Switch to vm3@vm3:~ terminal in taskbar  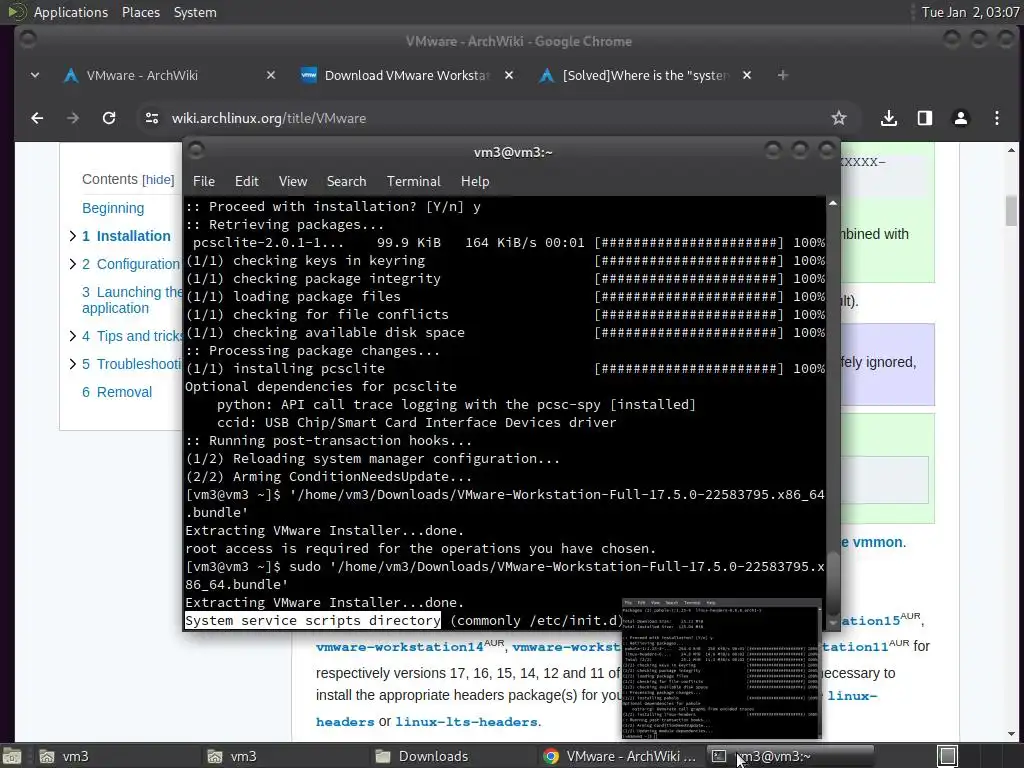(788, 756)
